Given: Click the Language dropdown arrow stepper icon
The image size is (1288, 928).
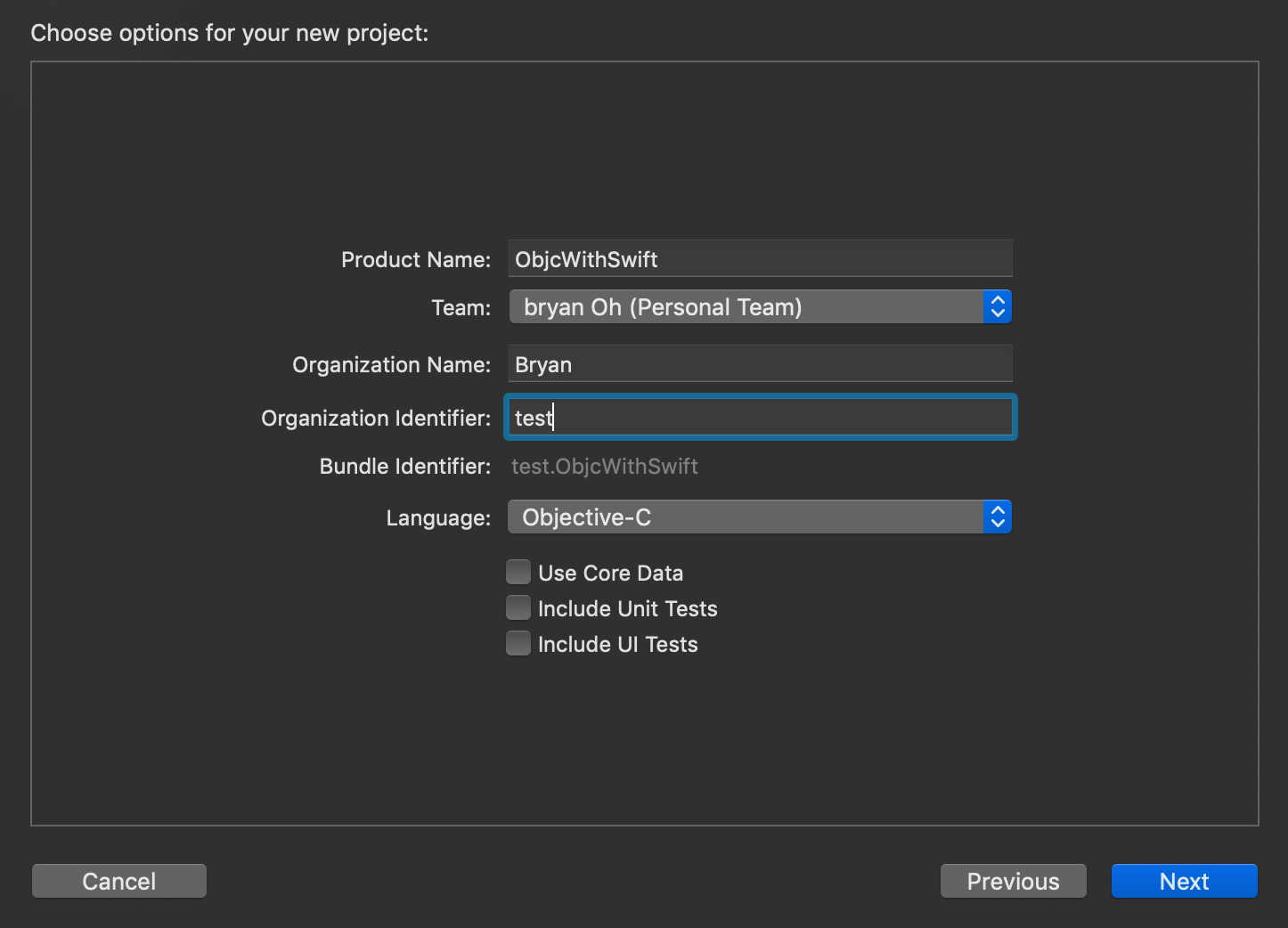Looking at the screenshot, I should (x=998, y=517).
